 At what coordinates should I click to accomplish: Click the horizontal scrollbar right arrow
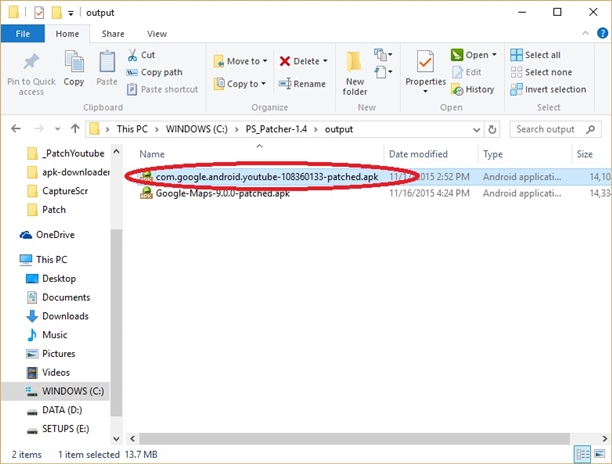[x=605, y=439]
